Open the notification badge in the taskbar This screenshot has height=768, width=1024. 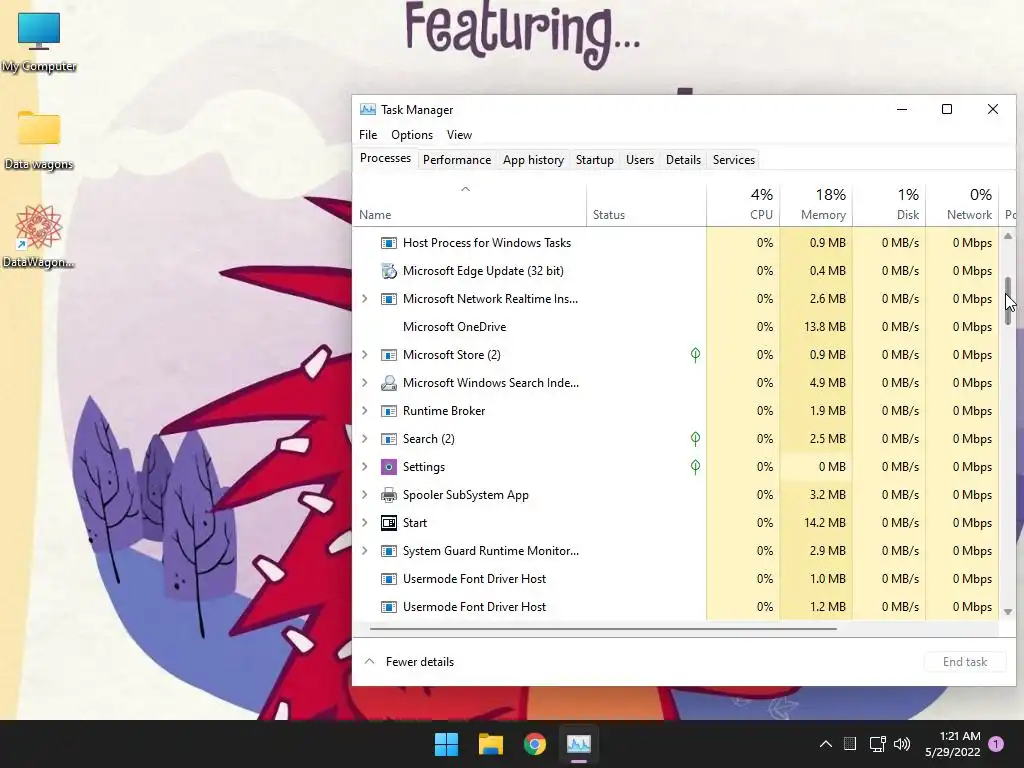[996, 744]
